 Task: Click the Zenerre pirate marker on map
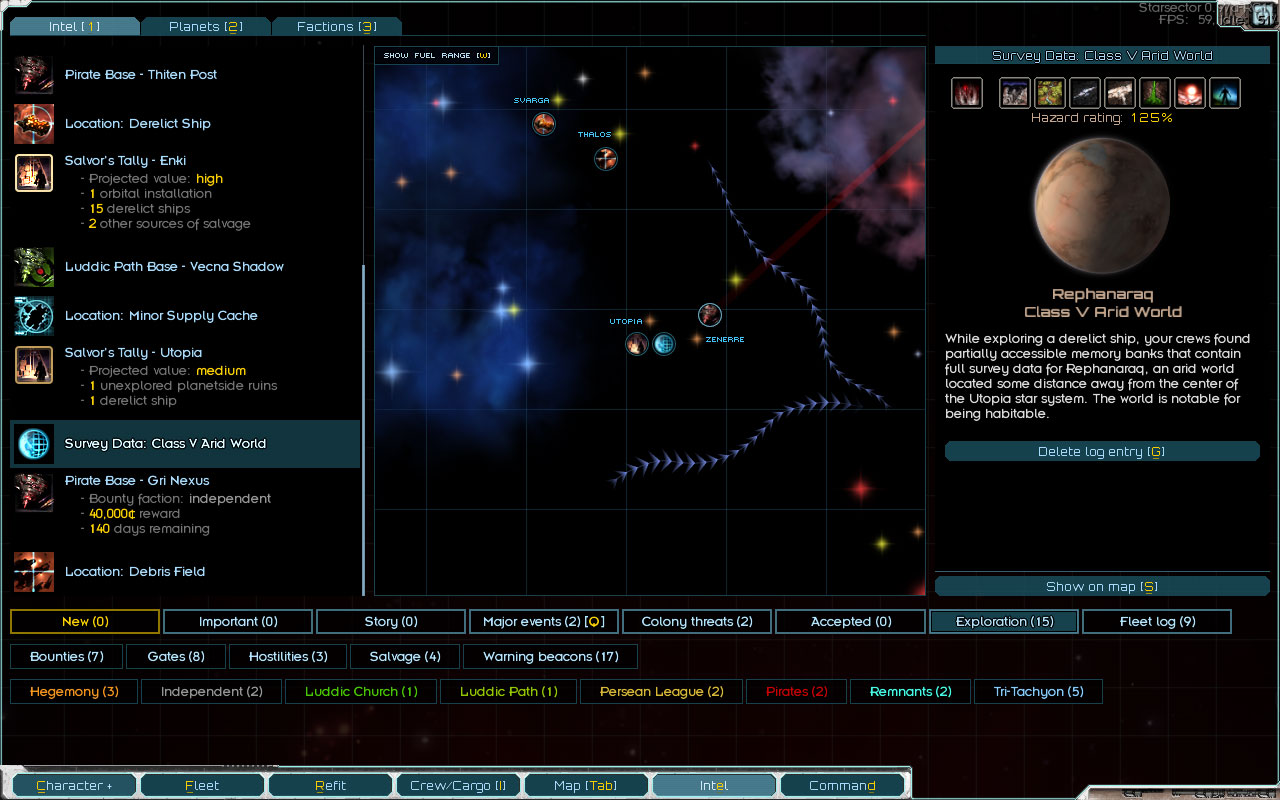(x=710, y=315)
